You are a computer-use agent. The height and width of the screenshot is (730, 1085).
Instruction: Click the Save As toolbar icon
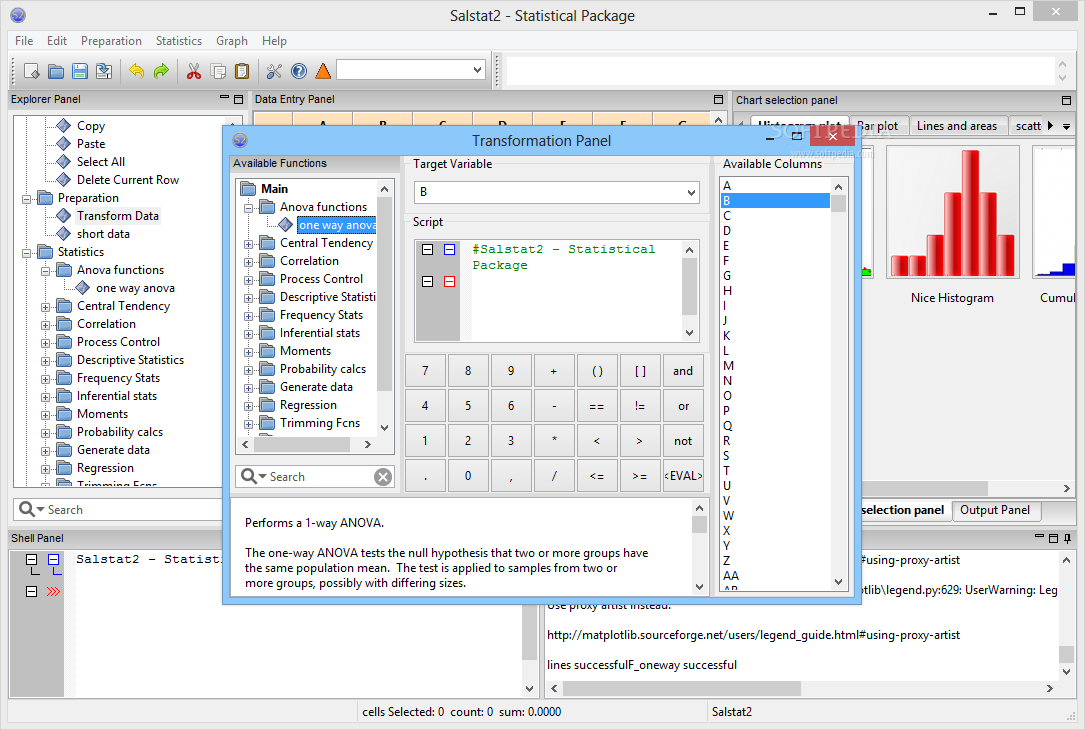point(104,71)
